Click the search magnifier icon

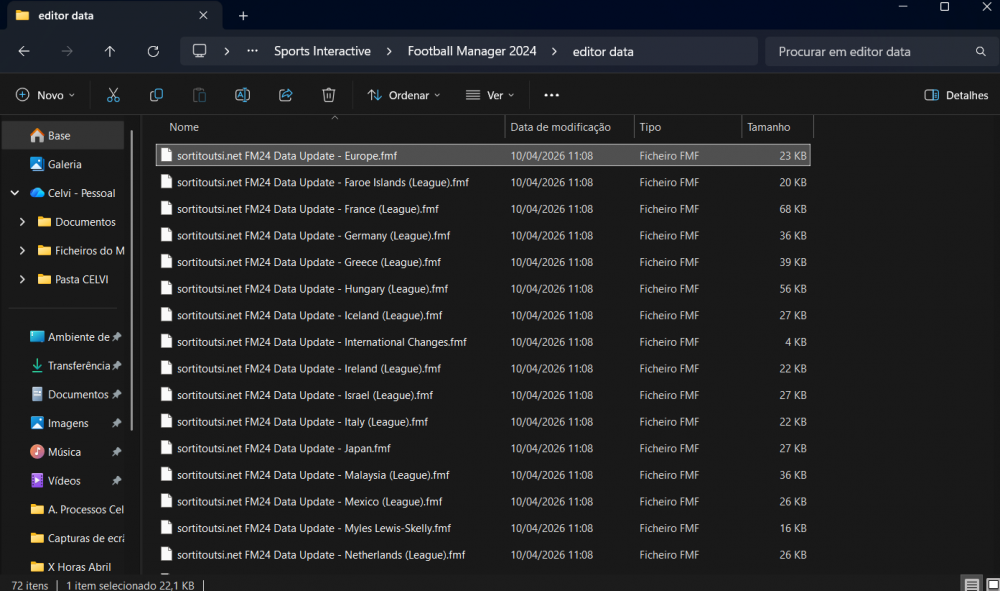pos(980,52)
